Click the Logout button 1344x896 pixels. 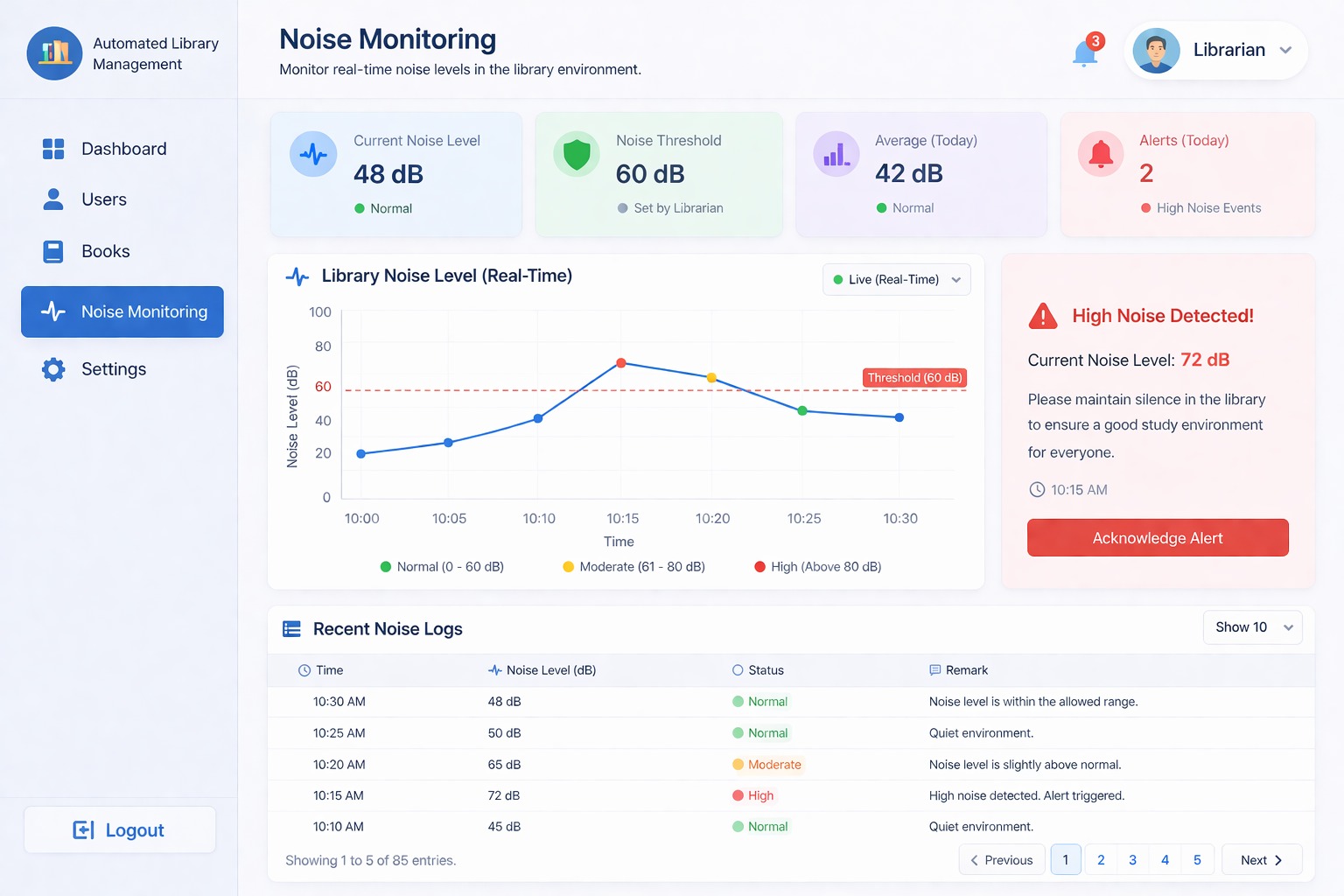[x=120, y=830]
